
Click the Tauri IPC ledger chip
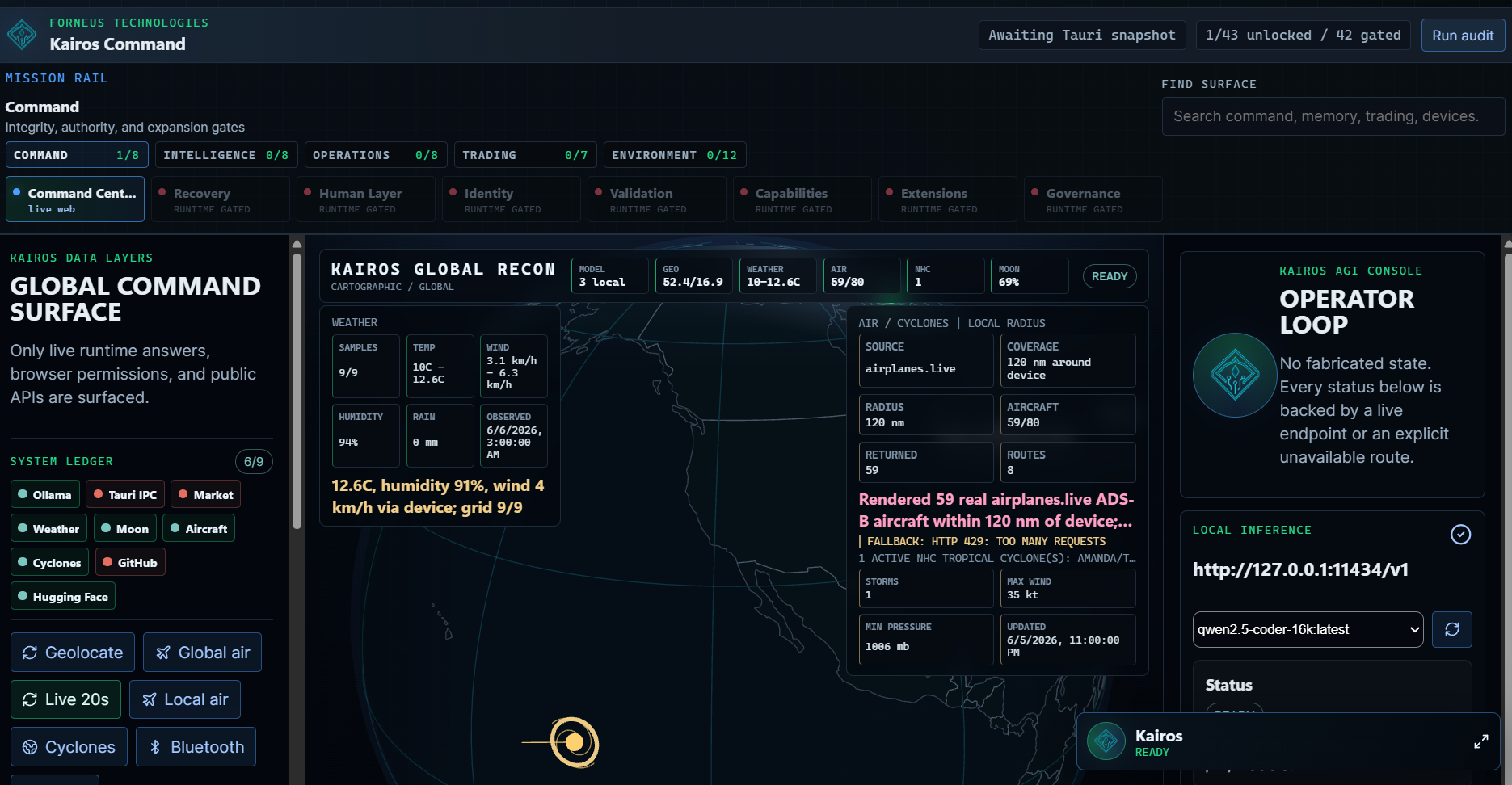click(125, 495)
